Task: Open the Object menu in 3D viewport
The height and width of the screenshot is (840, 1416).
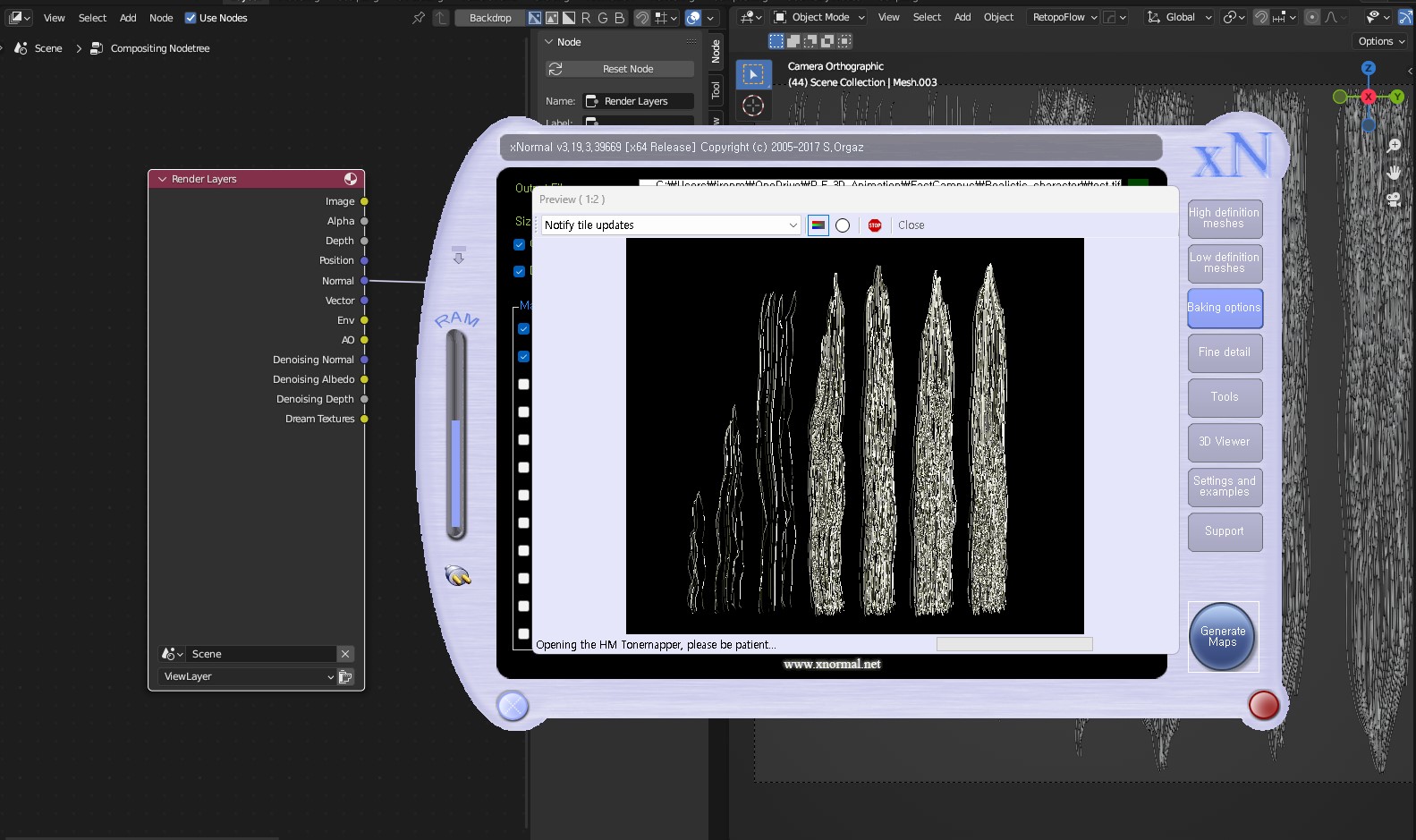Action: point(998,17)
